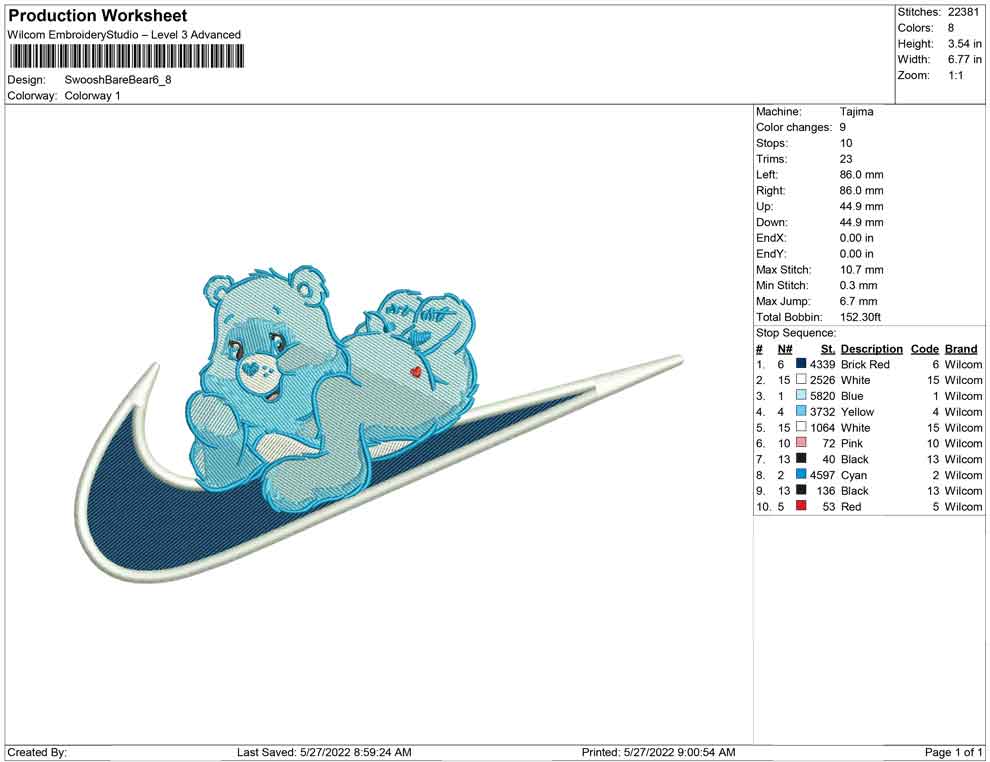
Task: Click the 'Stop Sequence:' label
Action: [x=796, y=333]
